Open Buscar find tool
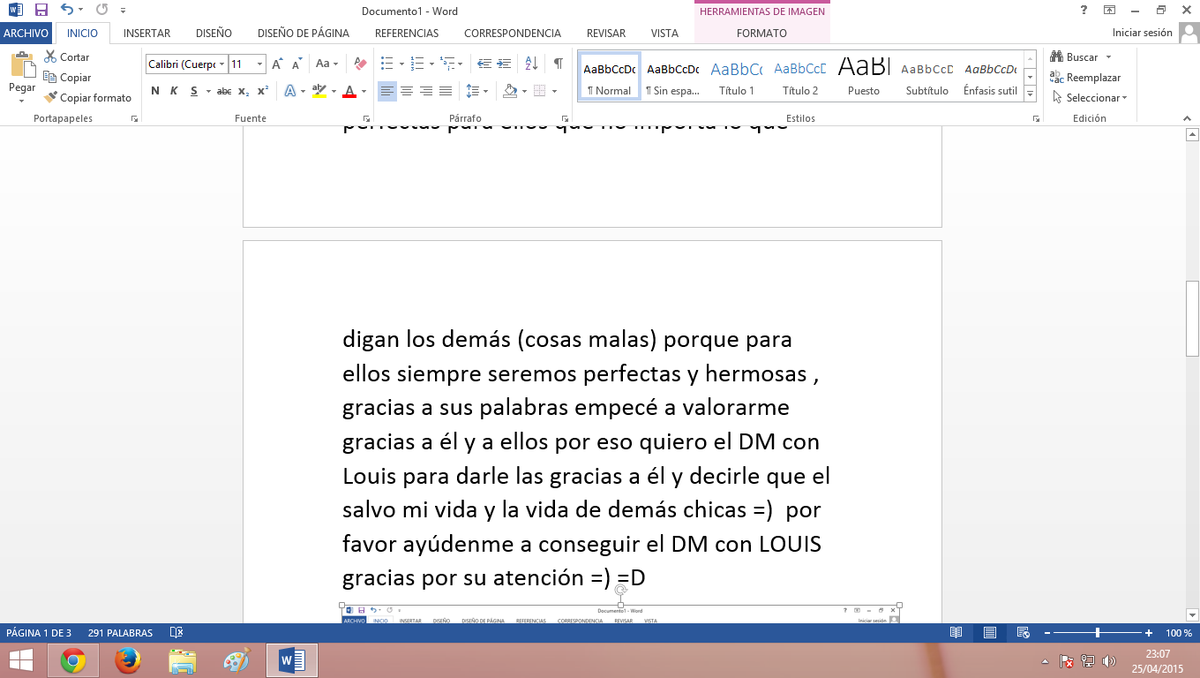Screen dimensions: 1200x678 tap(1074, 57)
